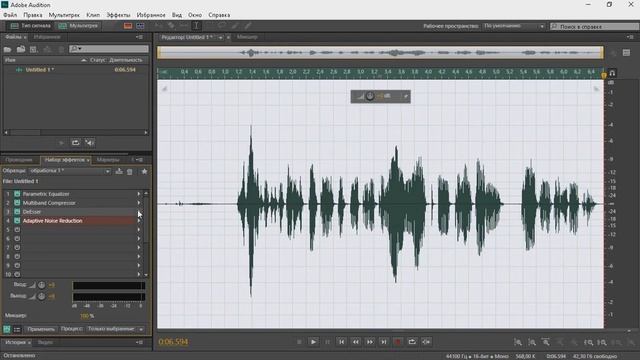Toggle power button of effect slot 5
The width and height of the screenshot is (640, 360).
pos(17,230)
